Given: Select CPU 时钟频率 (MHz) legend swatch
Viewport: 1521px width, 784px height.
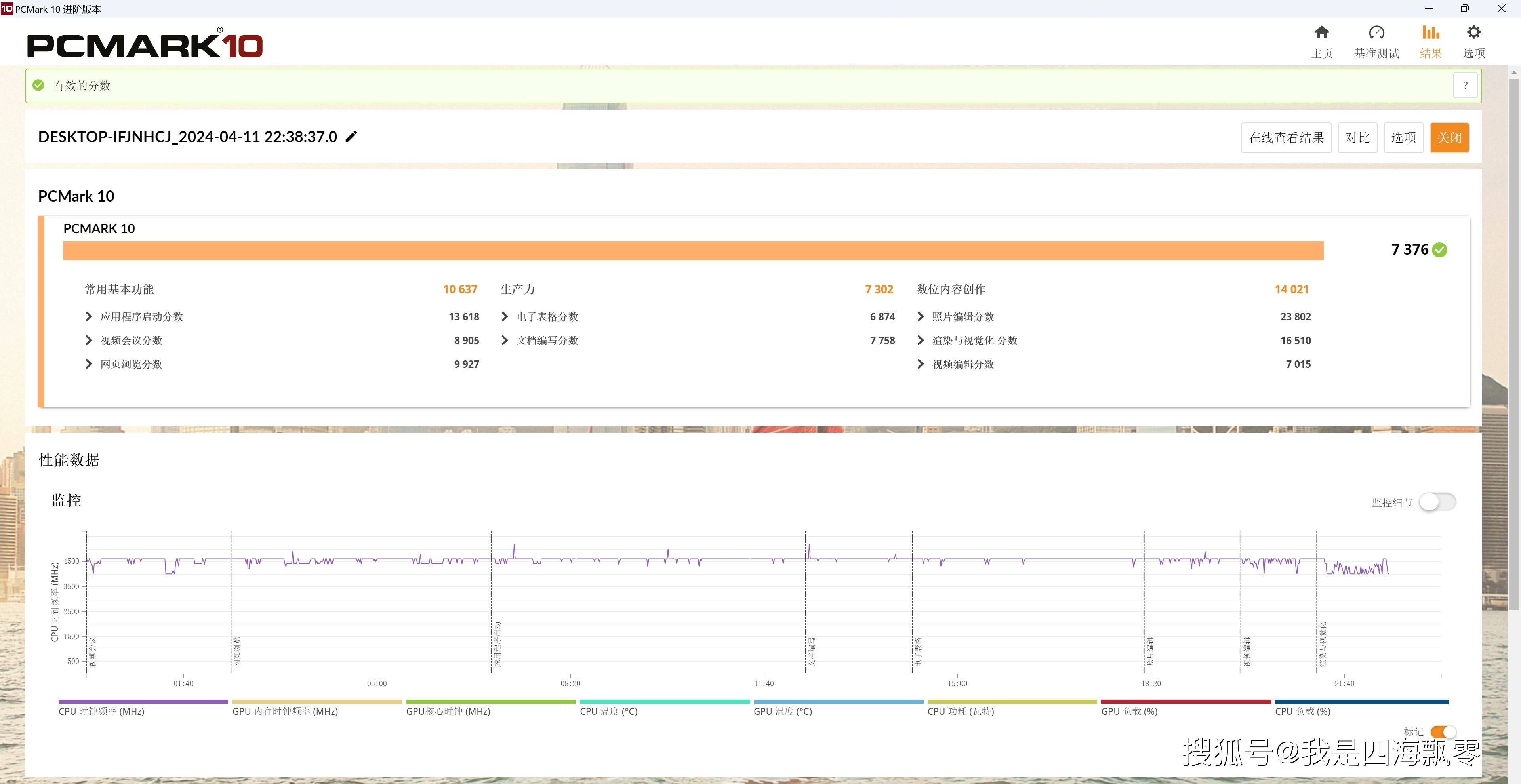Looking at the screenshot, I should pos(143,701).
